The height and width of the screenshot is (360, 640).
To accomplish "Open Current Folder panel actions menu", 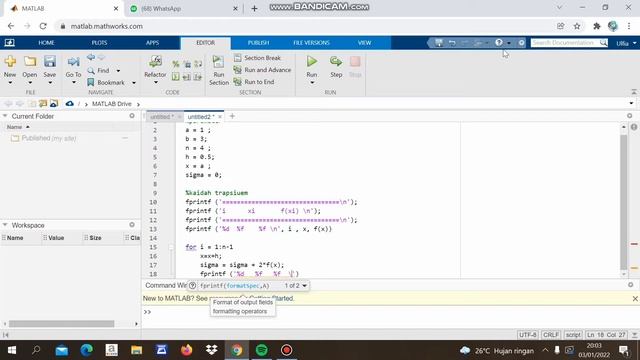I will [132, 116].
